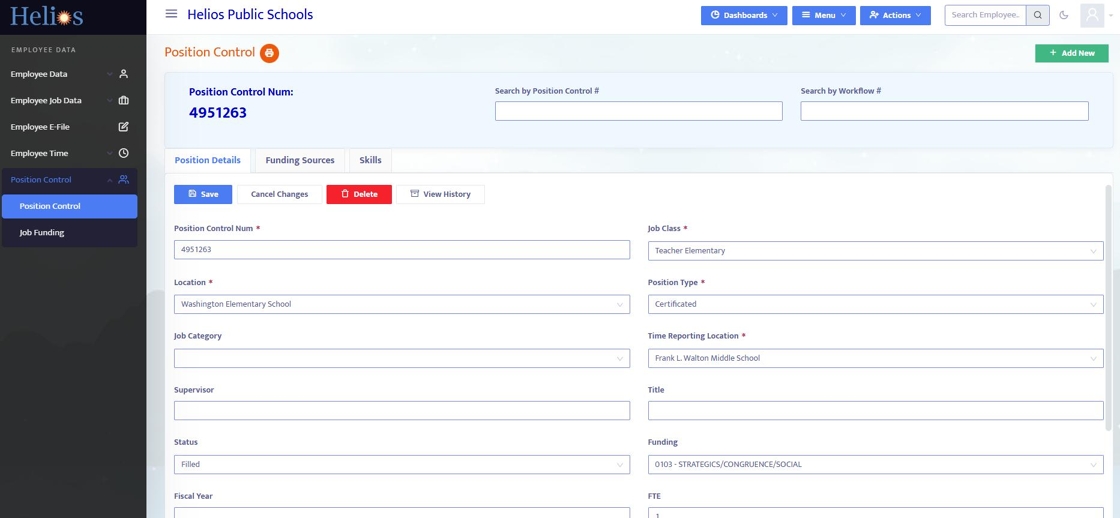Viewport: 1120px width, 518px height.
Task: Click the Position Control Num input field
Action: pyautogui.click(x=402, y=250)
